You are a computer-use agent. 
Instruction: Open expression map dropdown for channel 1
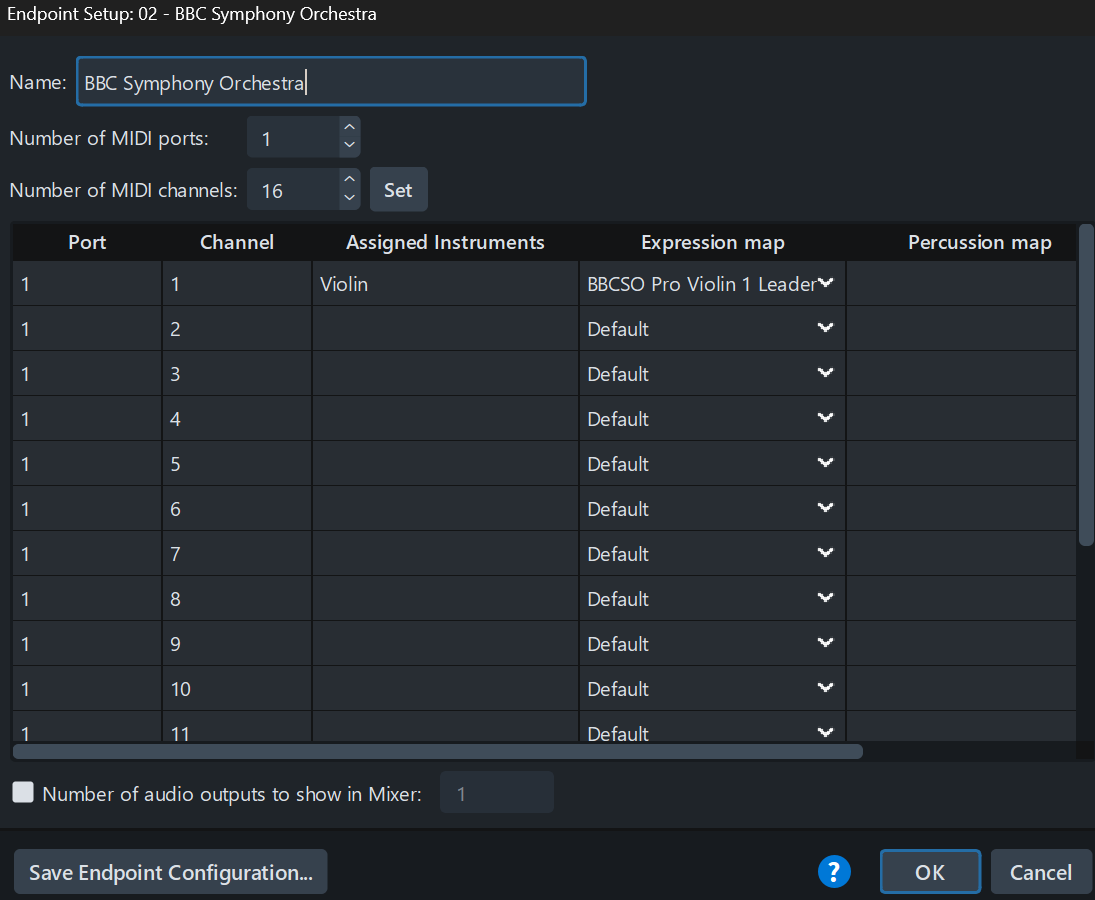pos(825,283)
